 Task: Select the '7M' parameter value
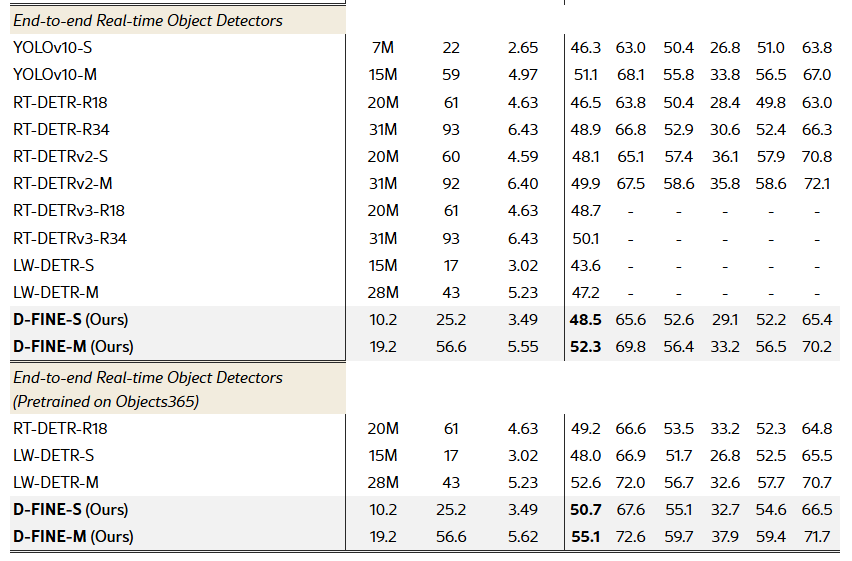pos(383,48)
